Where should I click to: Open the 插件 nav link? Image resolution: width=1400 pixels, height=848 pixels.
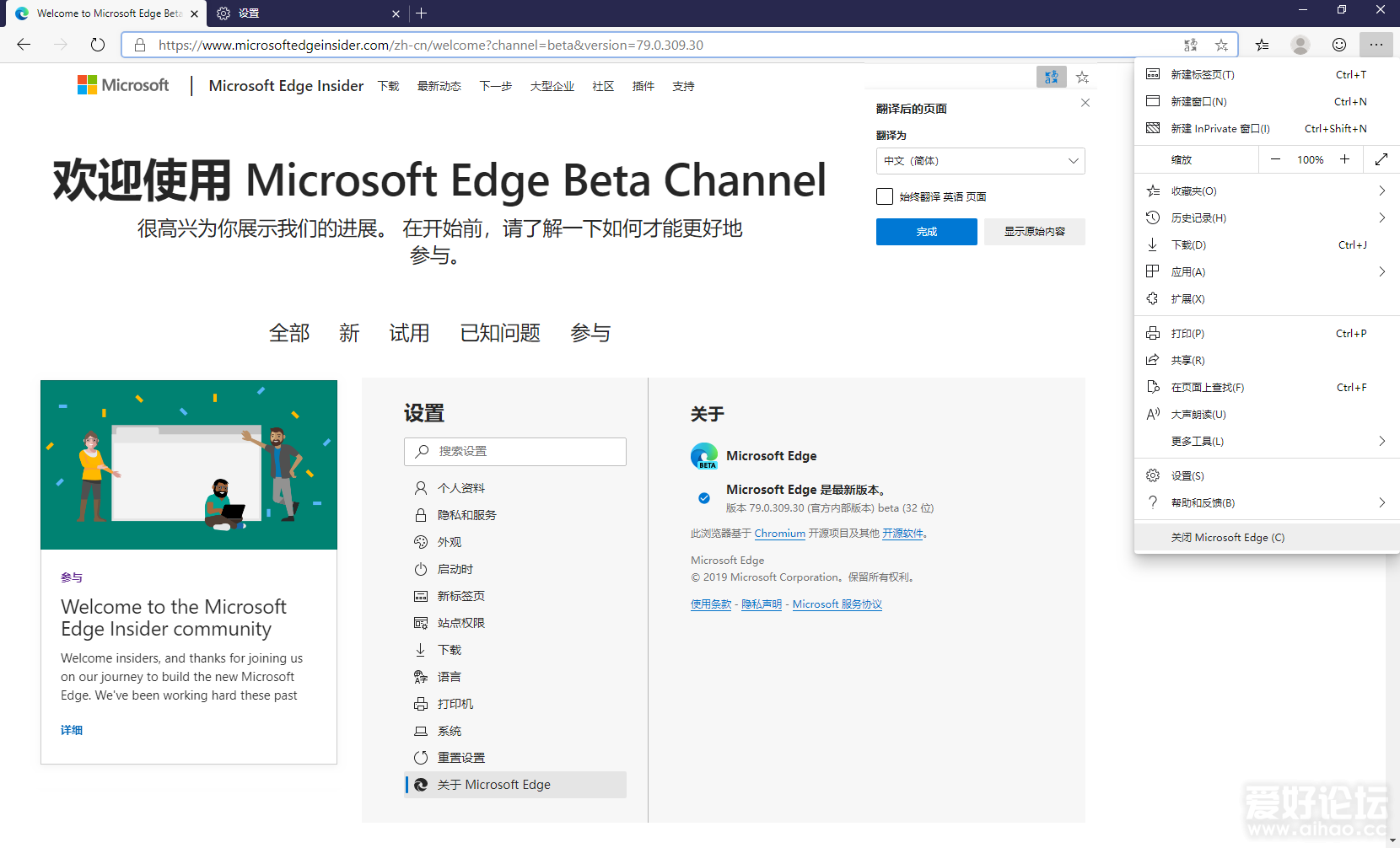tap(643, 86)
